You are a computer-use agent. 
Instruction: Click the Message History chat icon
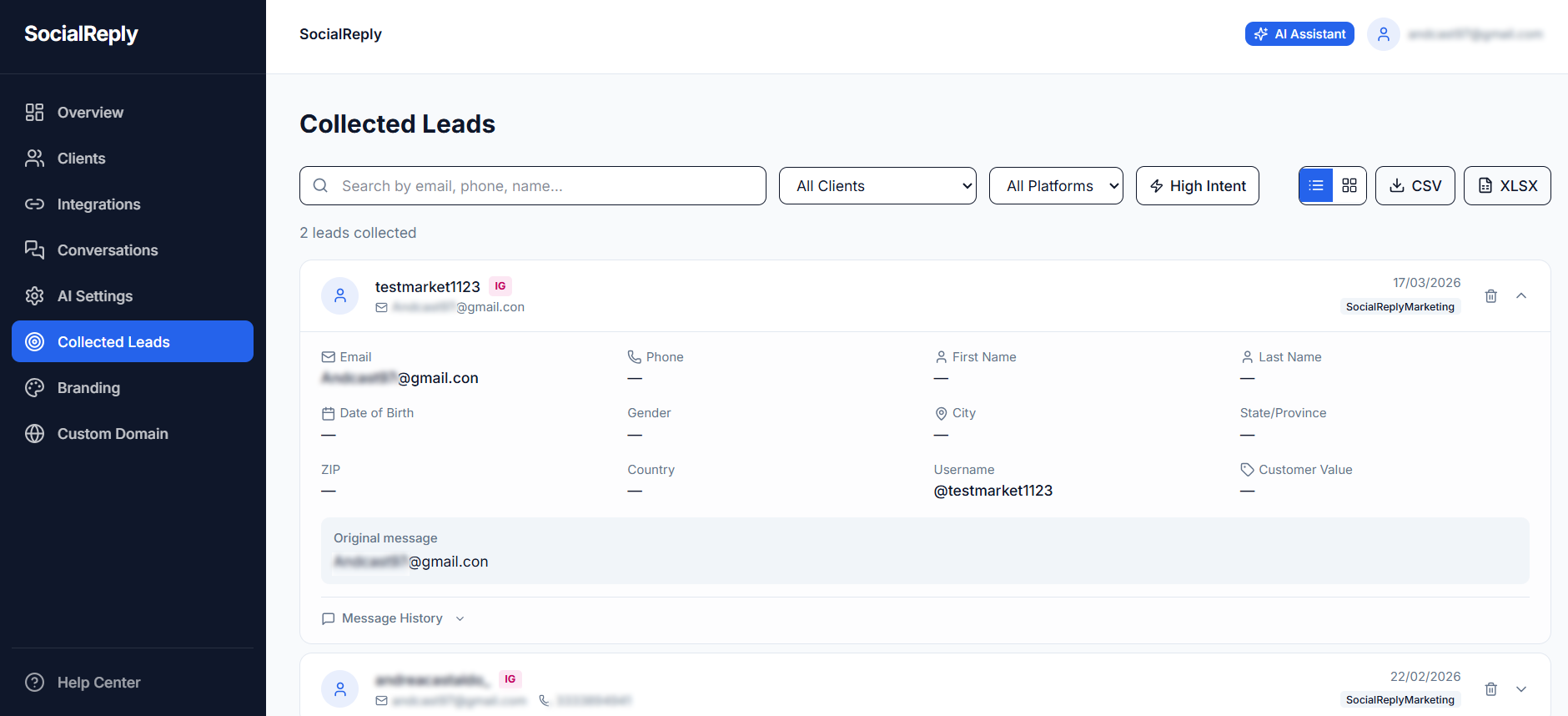tap(329, 618)
